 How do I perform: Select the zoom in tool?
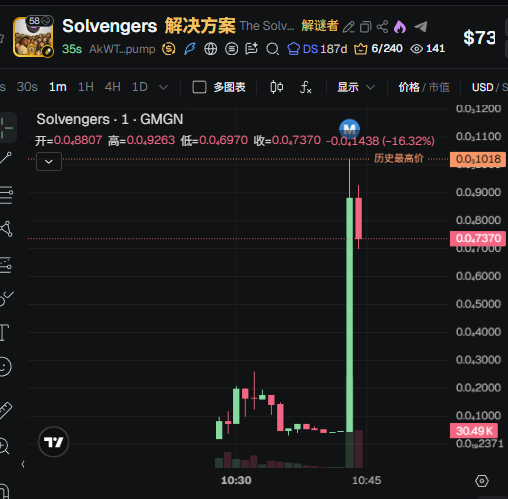coord(5,446)
